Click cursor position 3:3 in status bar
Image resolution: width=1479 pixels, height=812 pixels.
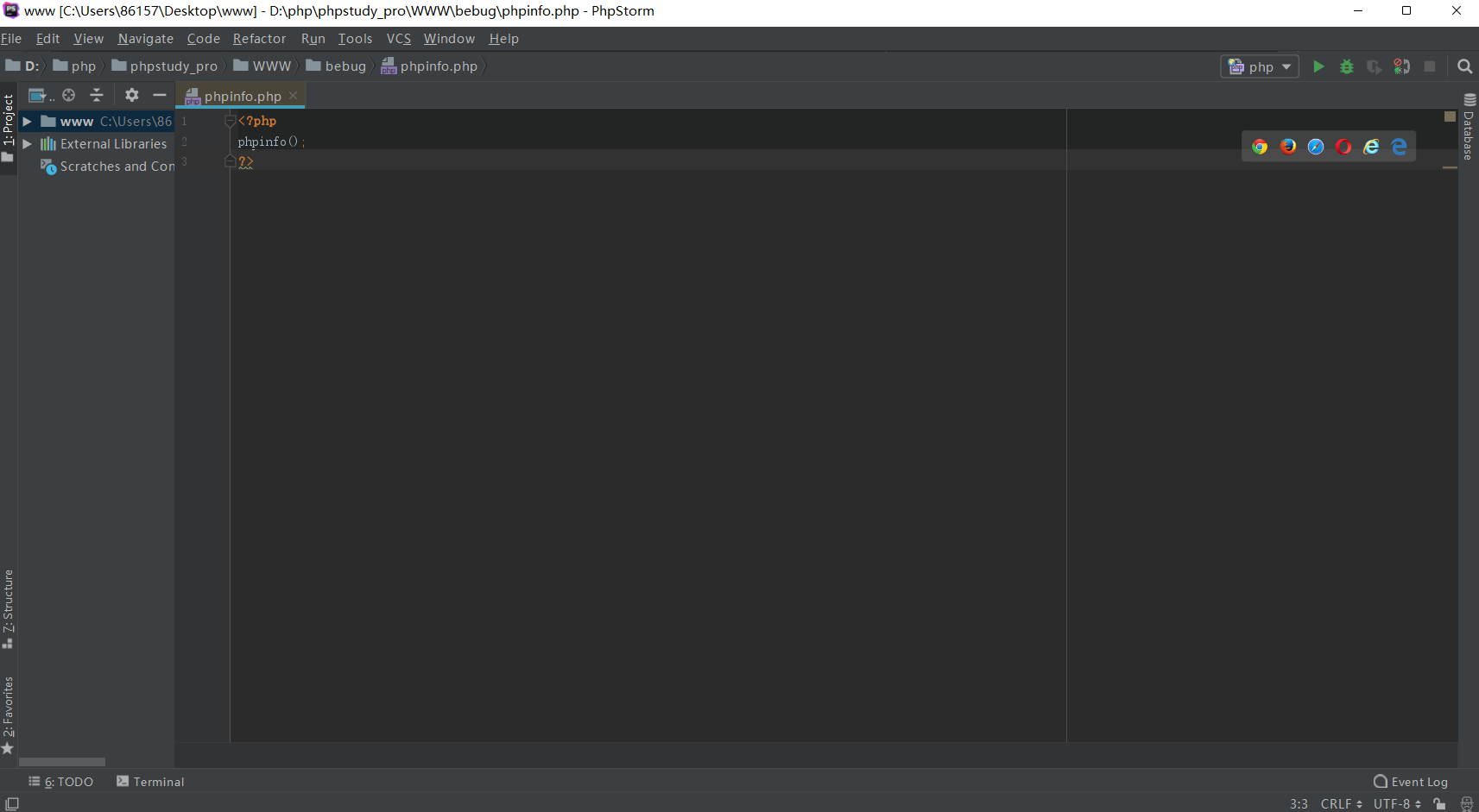coord(1299,804)
